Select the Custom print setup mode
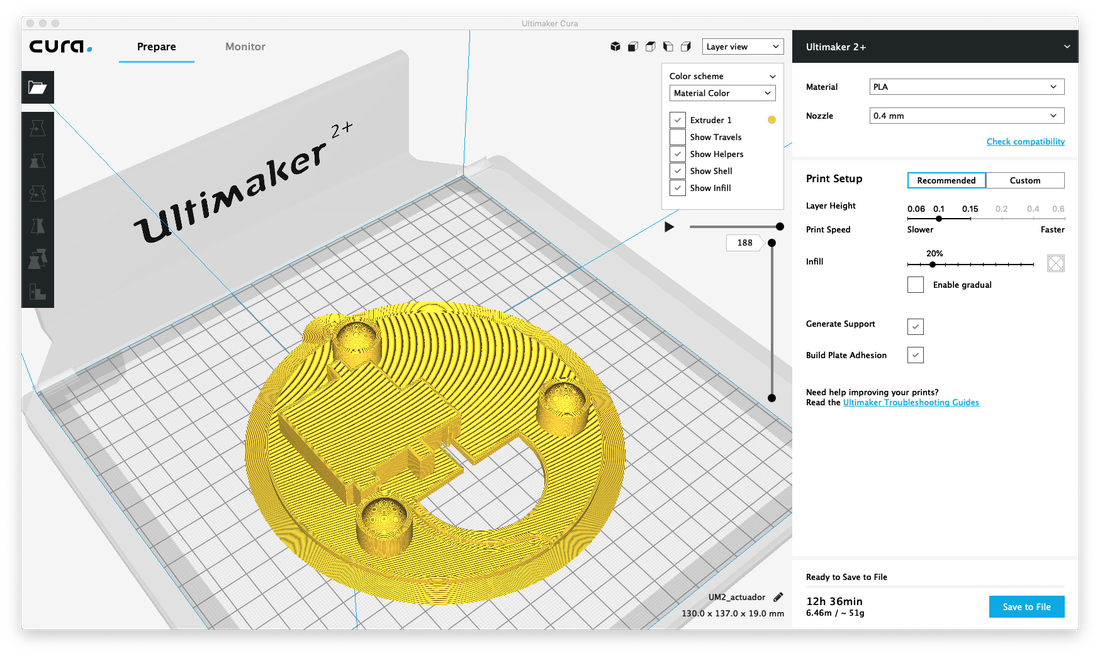 click(1025, 180)
